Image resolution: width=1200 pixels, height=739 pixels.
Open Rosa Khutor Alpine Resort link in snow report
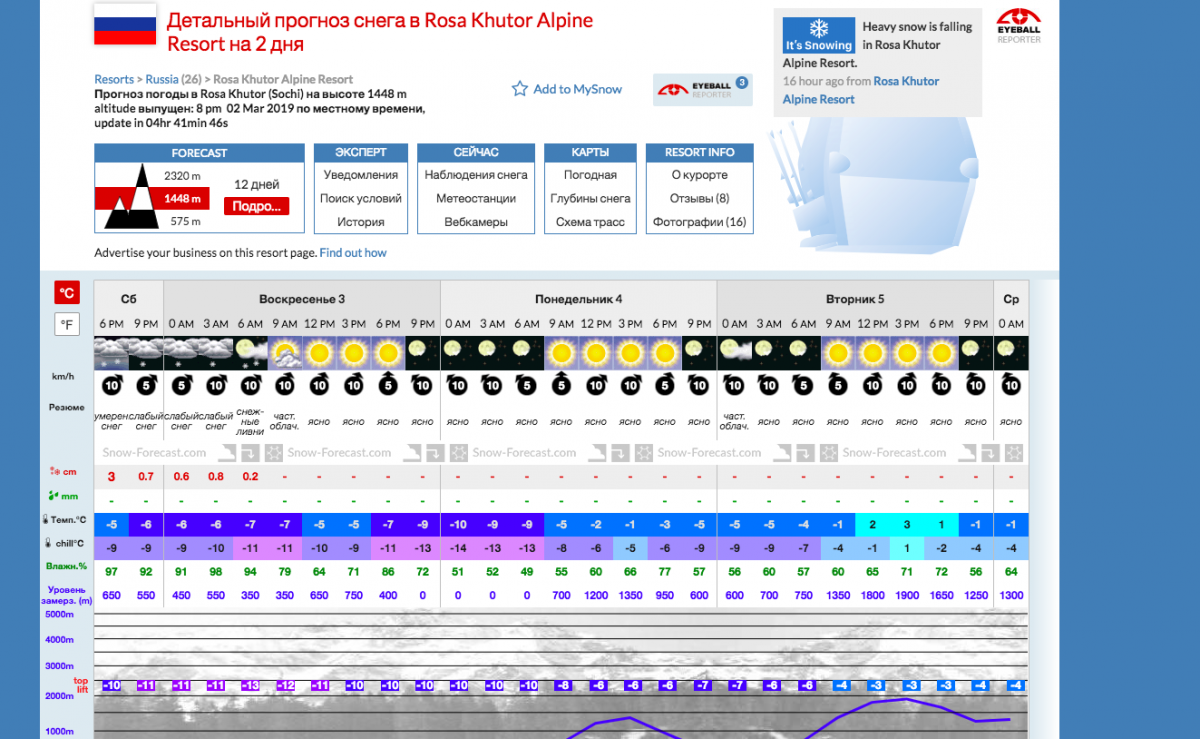tap(861, 90)
